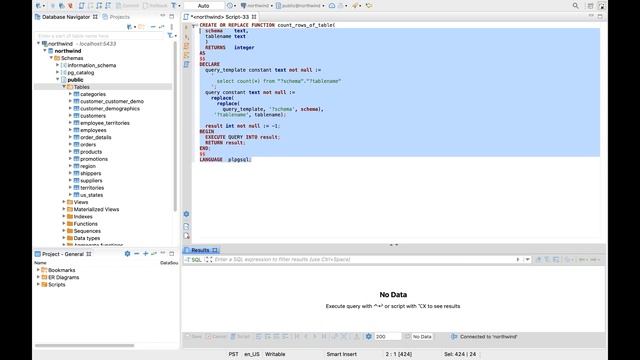
Task: Click the Sequences folder
Action: (87, 231)
